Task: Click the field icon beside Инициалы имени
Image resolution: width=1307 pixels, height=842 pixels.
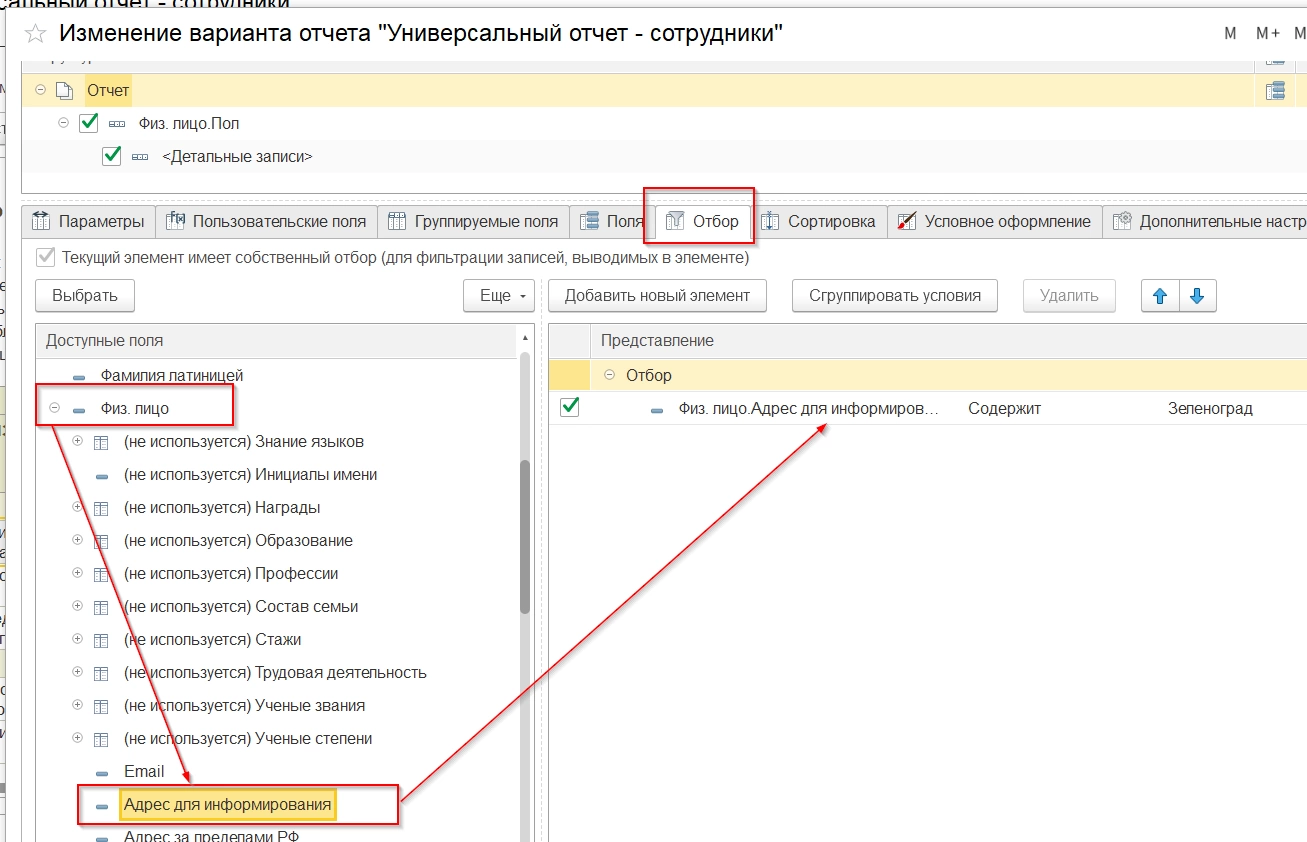Action: coord(101,476)
